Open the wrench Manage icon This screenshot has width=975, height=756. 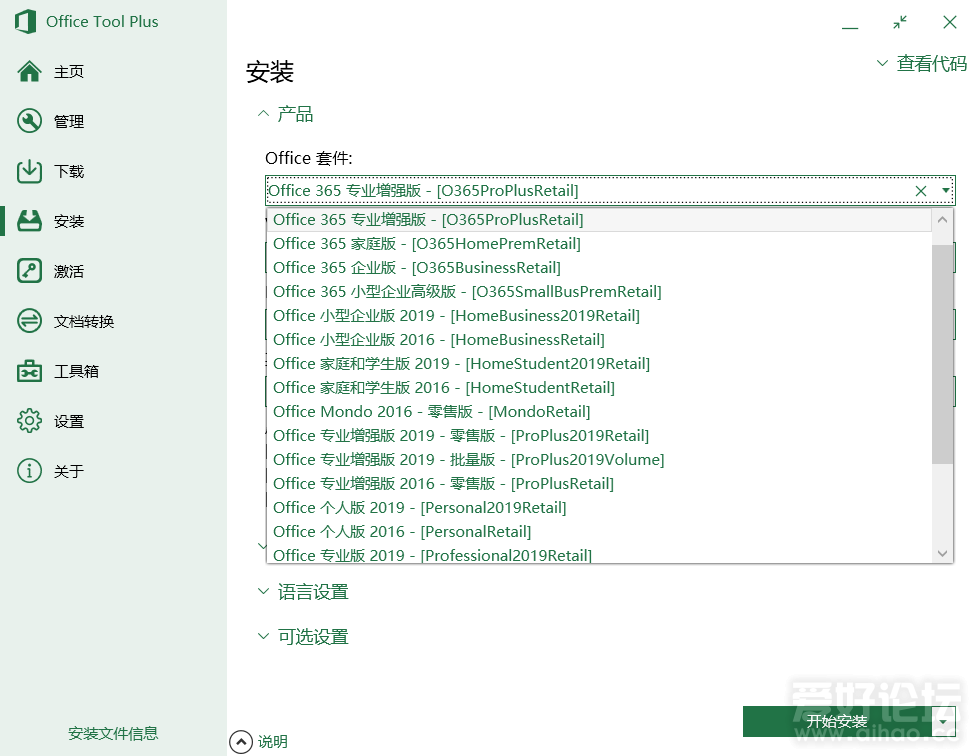click(30, 121)
